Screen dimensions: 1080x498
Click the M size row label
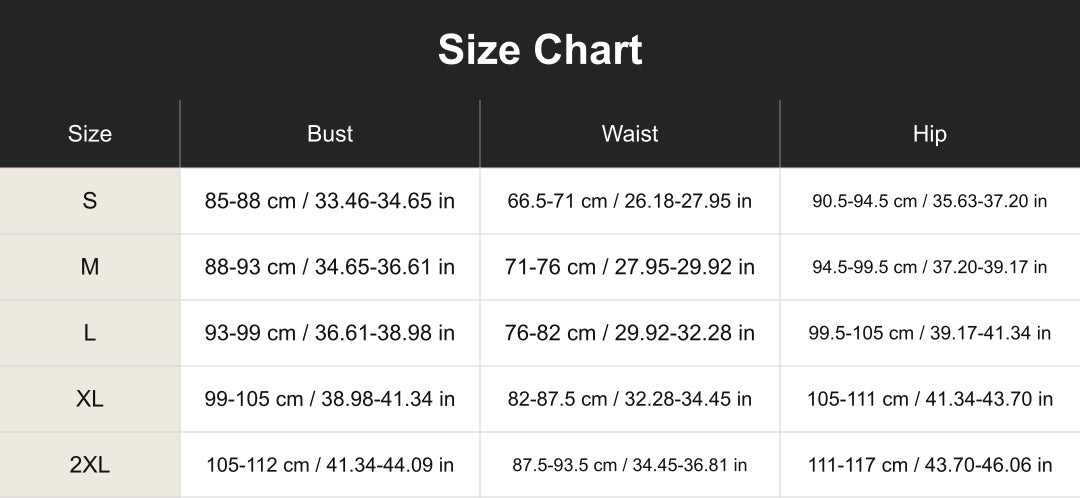90,267
